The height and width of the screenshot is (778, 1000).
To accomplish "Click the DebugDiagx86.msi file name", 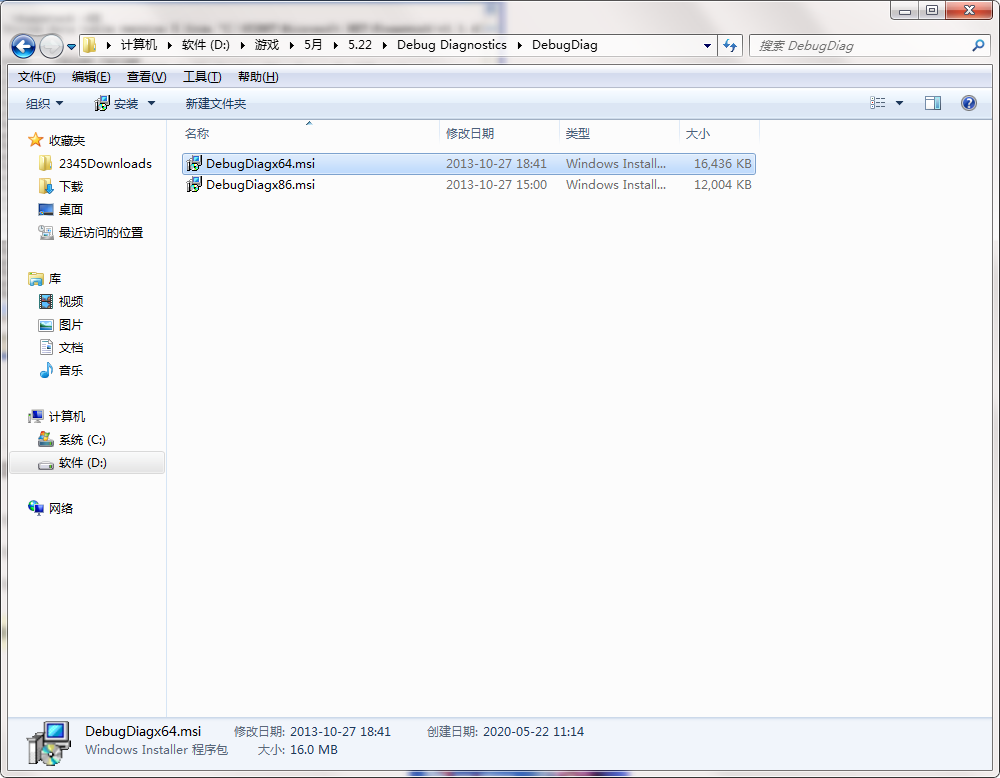I will [x=260, y=185].
